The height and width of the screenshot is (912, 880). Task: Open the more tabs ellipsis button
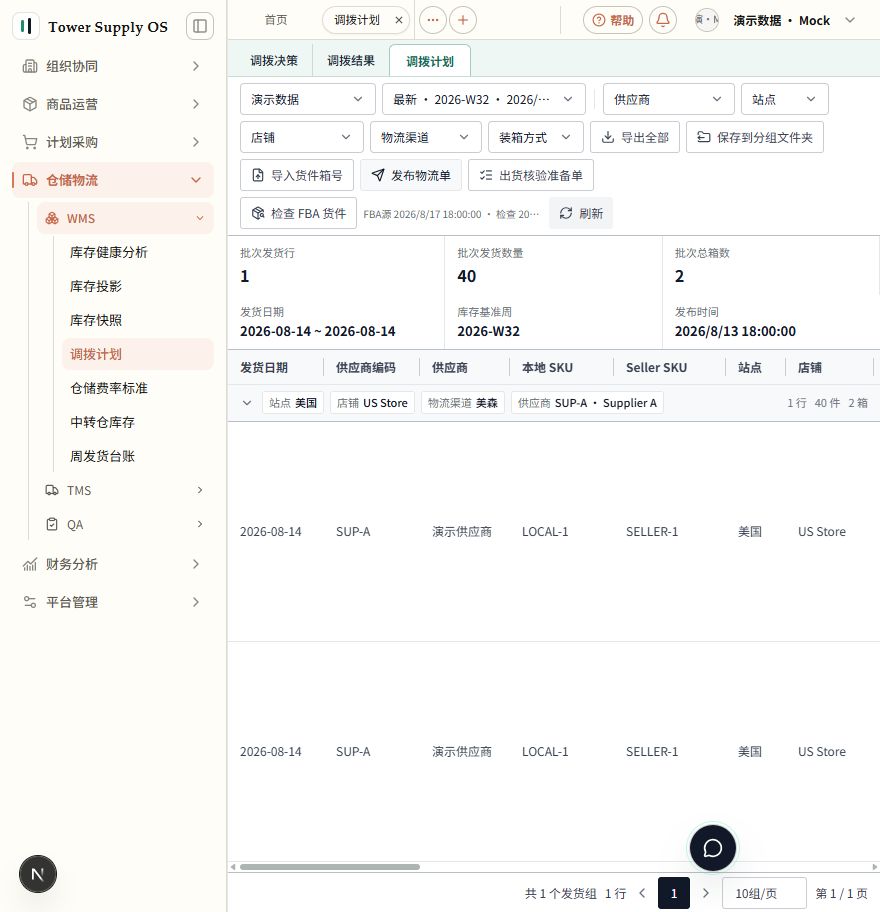click(x=433, y=20)
